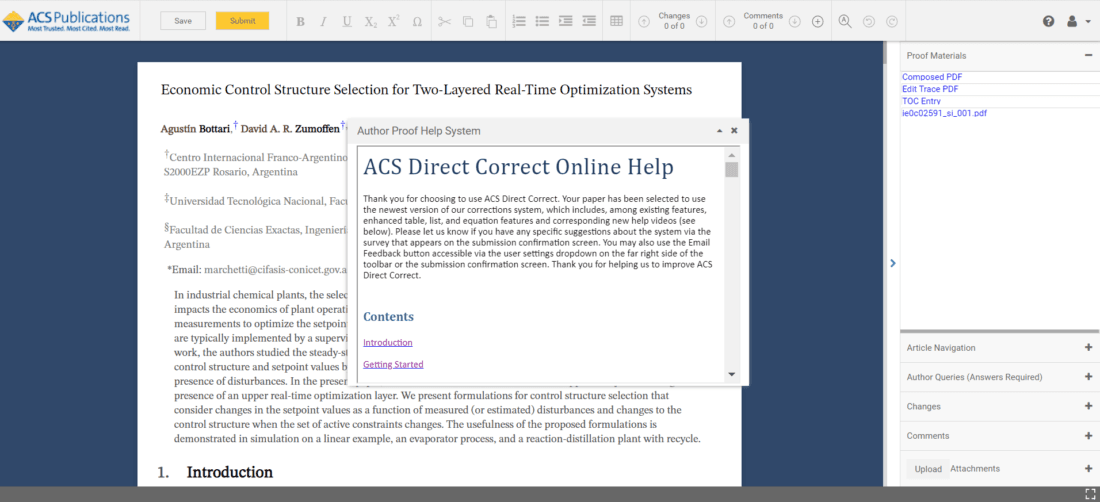Collapse the Proof Materials panel
This screenshot has height=502, width=1100.
click(x=1088, y=56)
